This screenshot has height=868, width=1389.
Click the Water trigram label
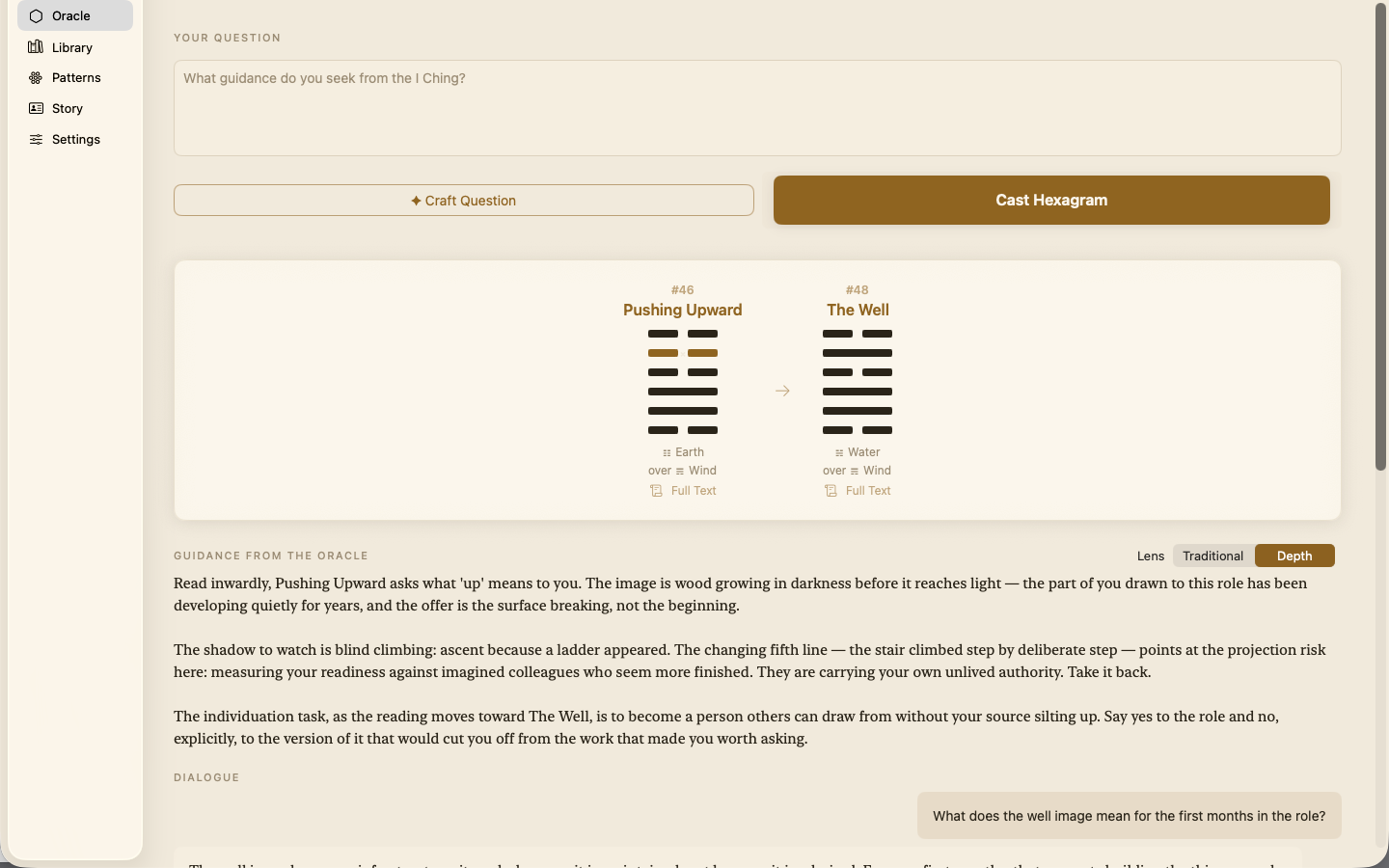(858, 452)
